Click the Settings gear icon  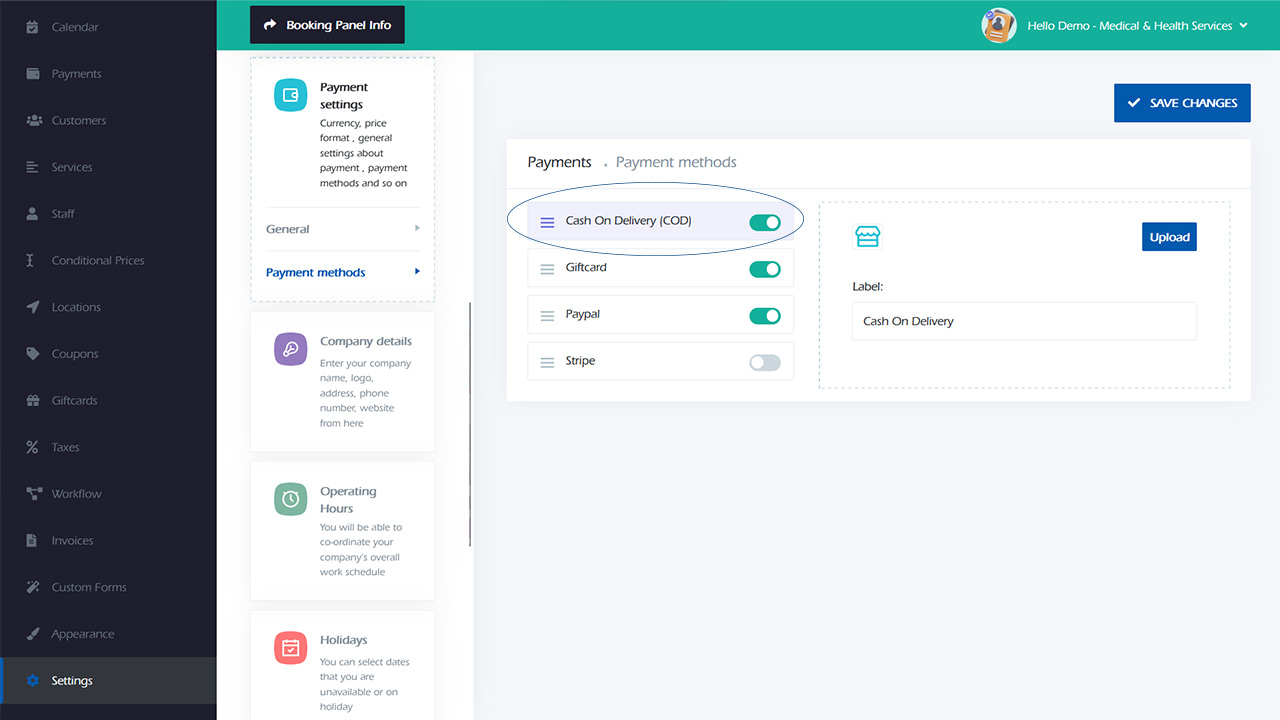pyautogui.click(x=32, y=681)
